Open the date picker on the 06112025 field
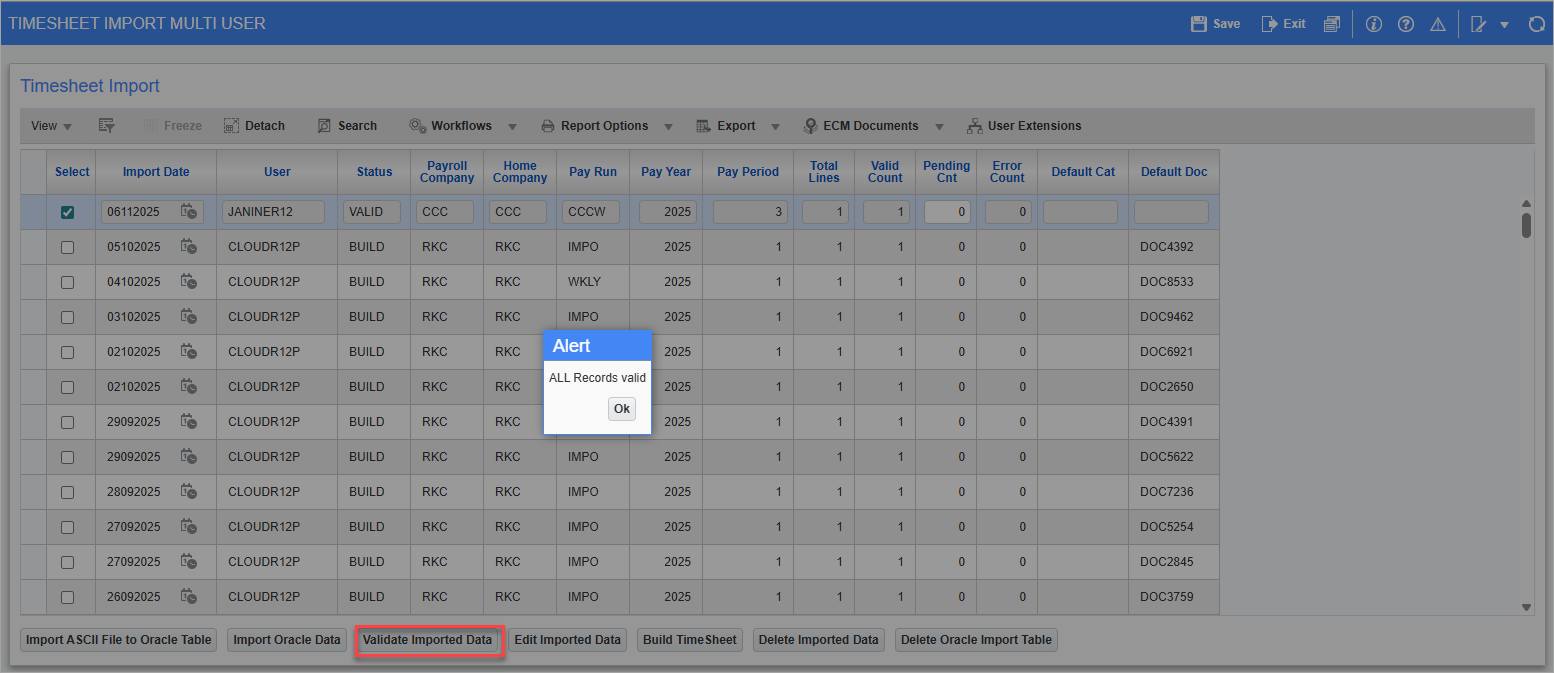Image resolution: width=1554 pixels, height=673 pixels. [190, 212]
